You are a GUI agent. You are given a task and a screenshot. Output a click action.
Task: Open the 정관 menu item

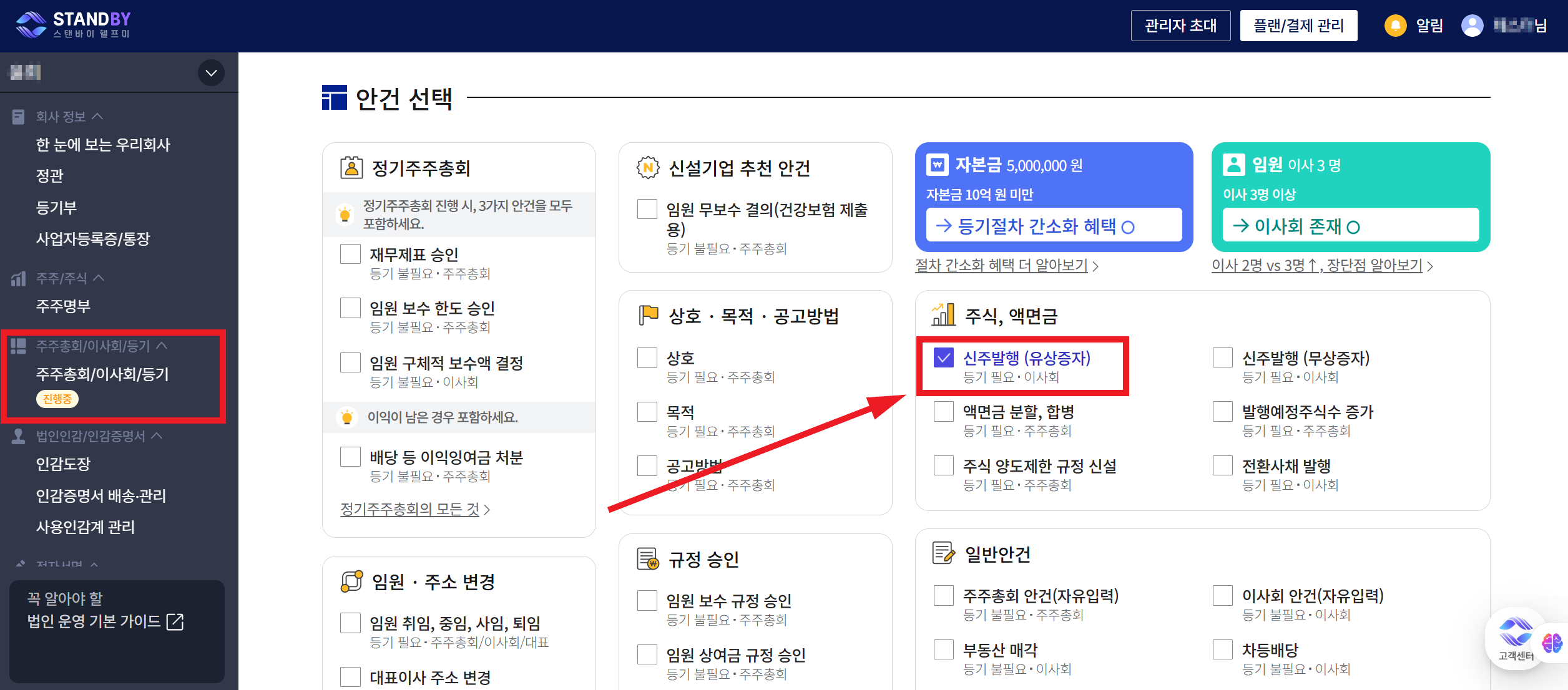49,176
